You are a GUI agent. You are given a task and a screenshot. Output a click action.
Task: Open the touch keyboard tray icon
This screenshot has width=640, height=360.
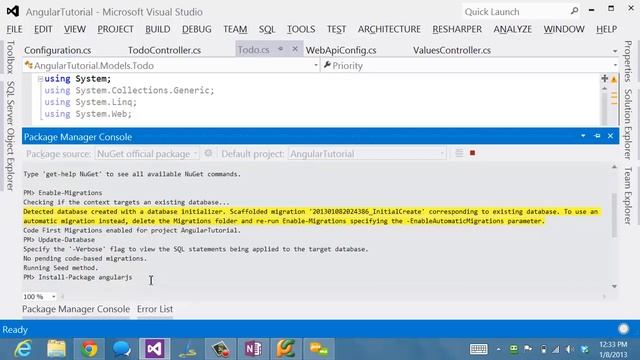click(478, 349)
